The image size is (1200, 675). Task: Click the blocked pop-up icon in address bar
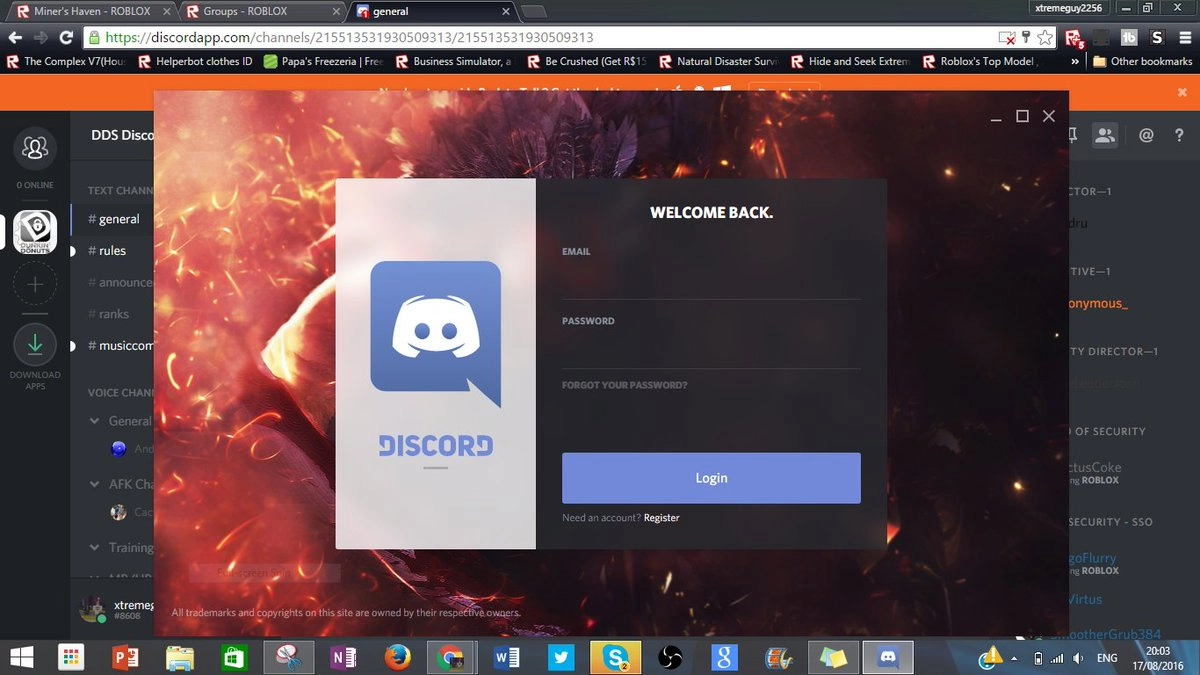click(x=1008, y=38)
